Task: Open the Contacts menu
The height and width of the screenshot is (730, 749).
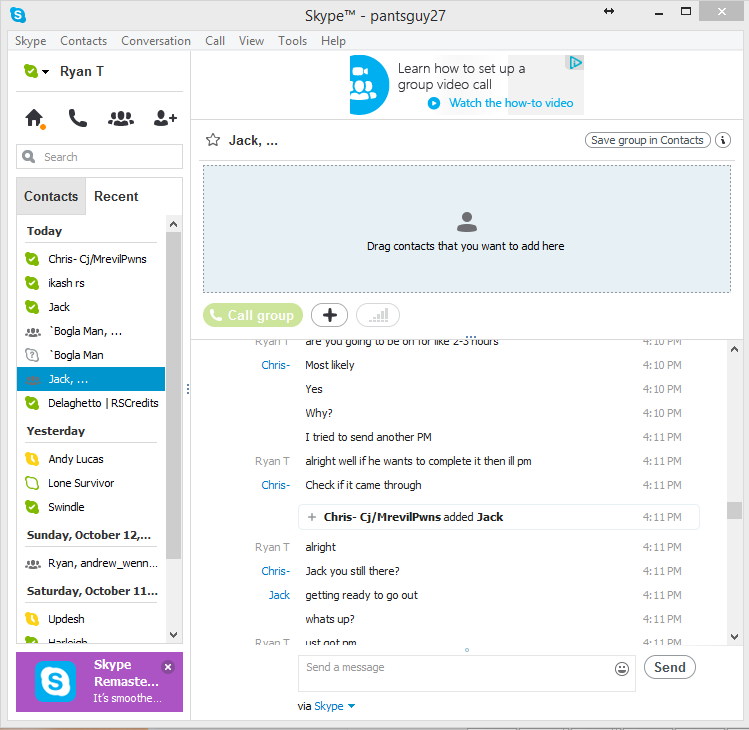Action: (x=84, y=41)
